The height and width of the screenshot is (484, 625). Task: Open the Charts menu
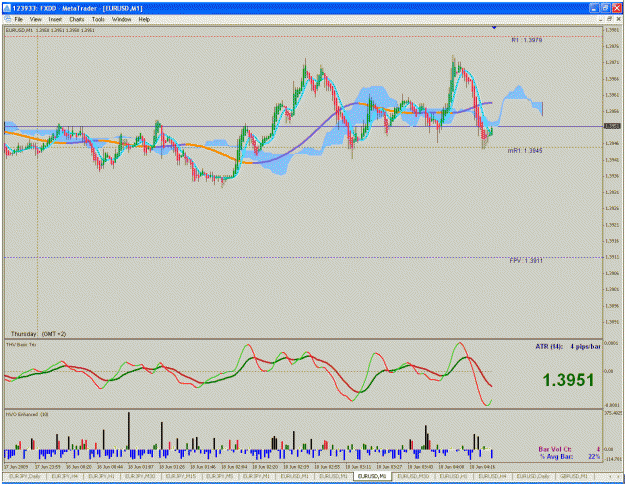click(77, 19)
